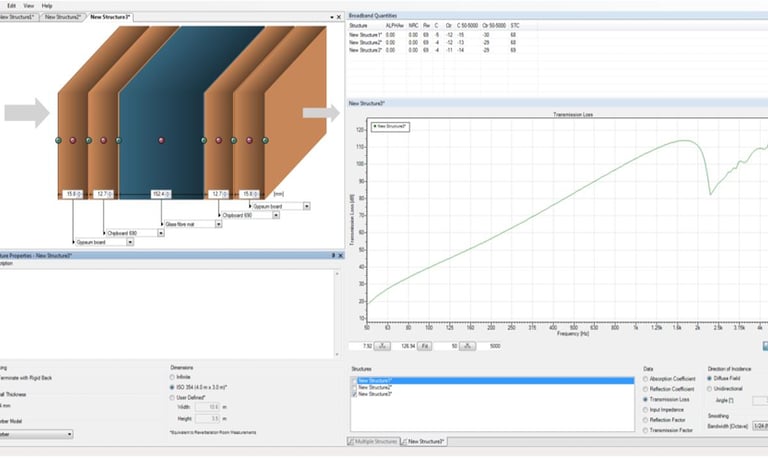Open the View menu
Screen dimensions: 768x458
click(x=29, y=6)
